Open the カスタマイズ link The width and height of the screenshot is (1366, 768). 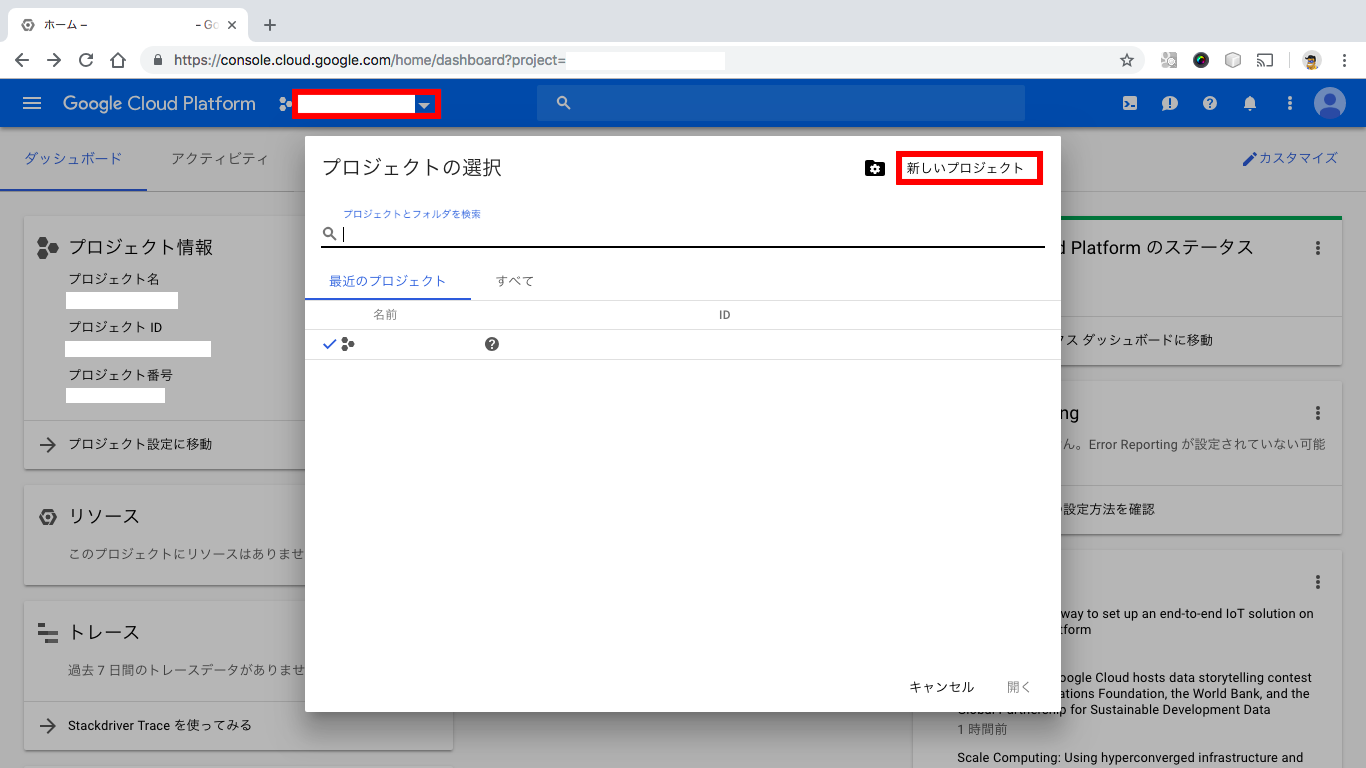[1291, 157]
